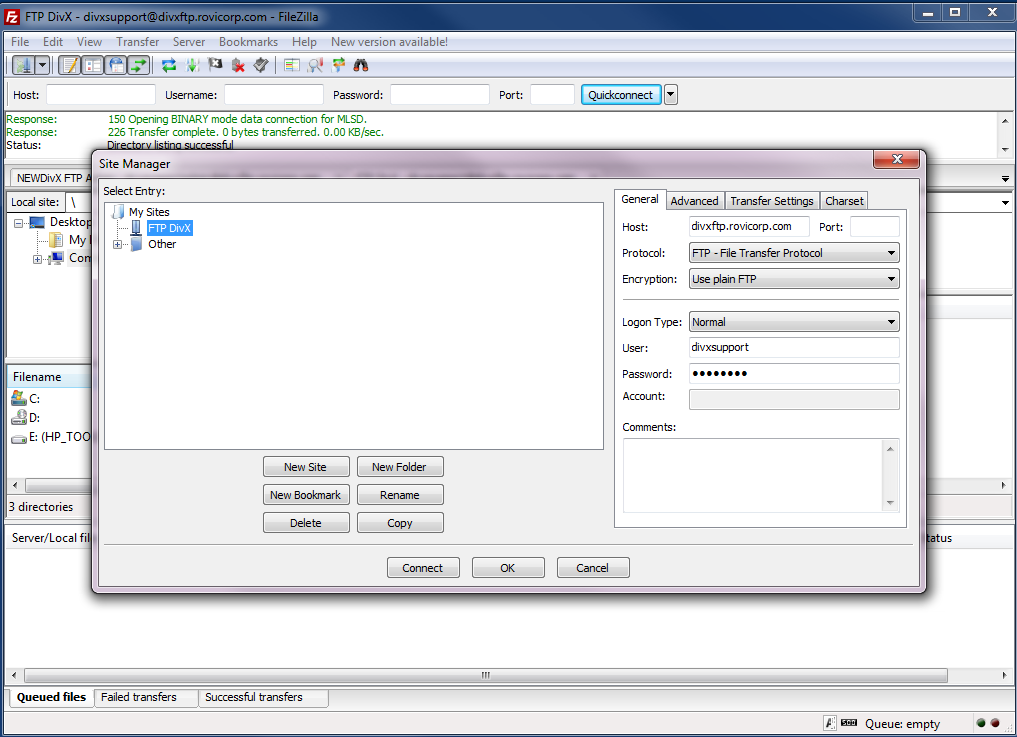The height and width of the screenshot is (737, 1017).
Task: Open the Server menu
Action: (x=189, y=42)
